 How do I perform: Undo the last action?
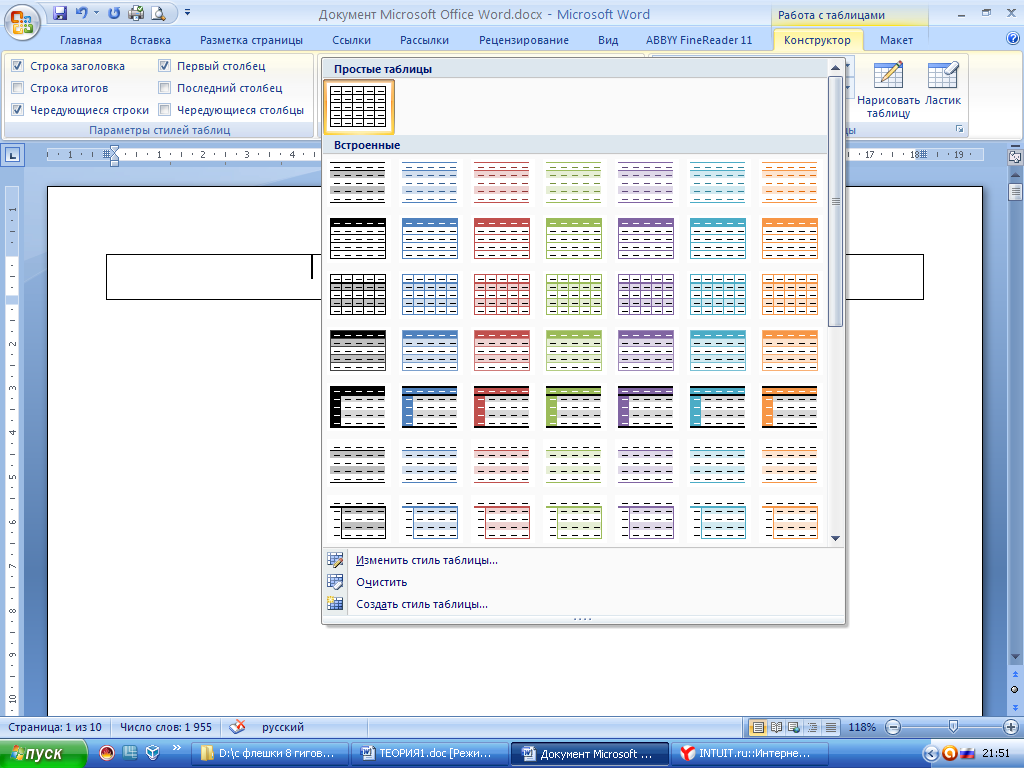(x=82, y=12)
